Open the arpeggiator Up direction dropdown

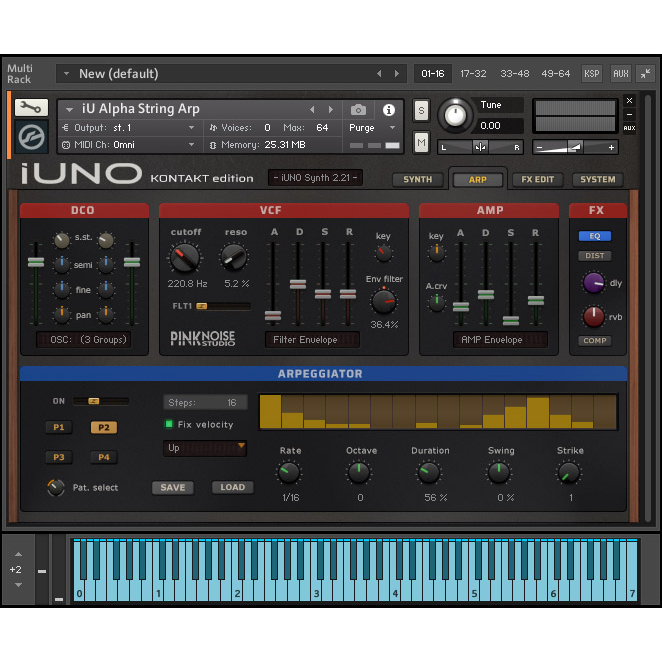click(205, 448)
